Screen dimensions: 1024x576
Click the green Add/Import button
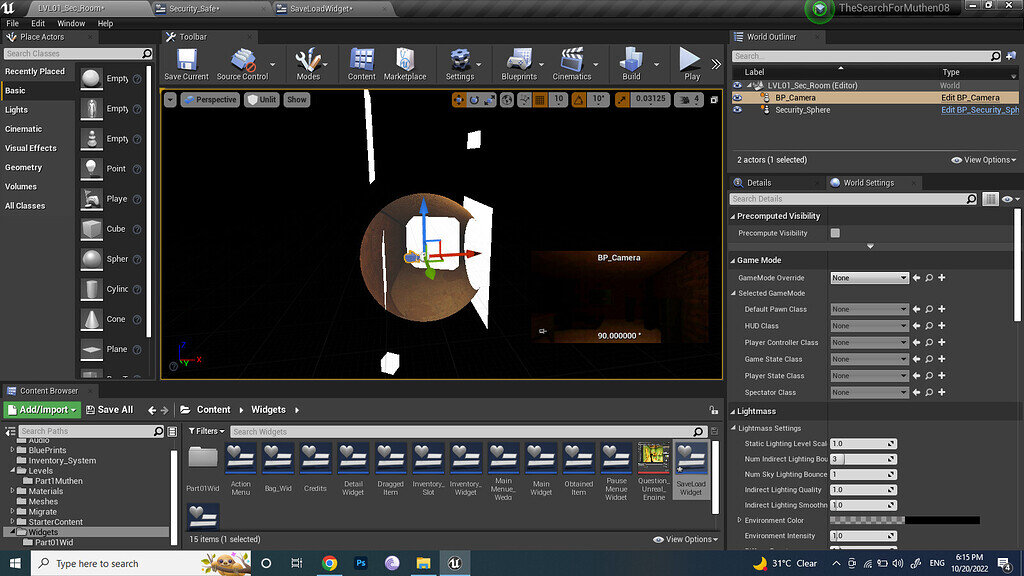42,409
